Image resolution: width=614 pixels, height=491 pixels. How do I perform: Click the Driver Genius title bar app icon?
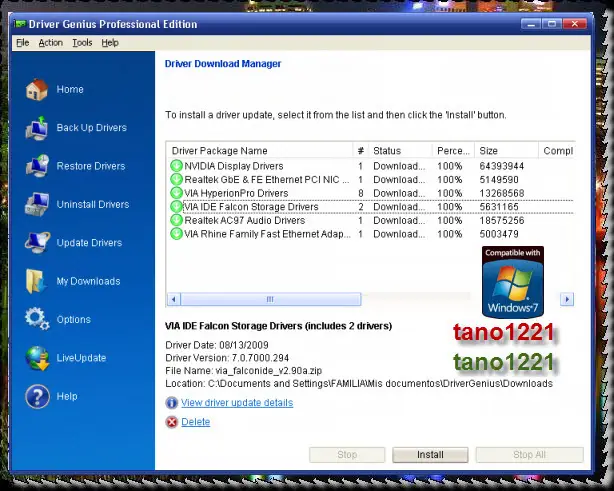pyautogui.click(x=20, y=24)
